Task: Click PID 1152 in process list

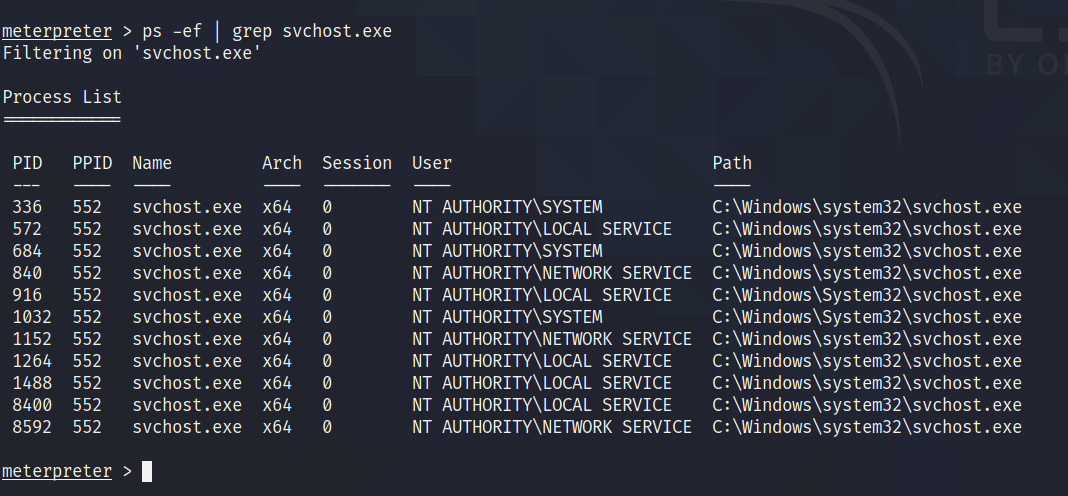Action: pos(32,339)
